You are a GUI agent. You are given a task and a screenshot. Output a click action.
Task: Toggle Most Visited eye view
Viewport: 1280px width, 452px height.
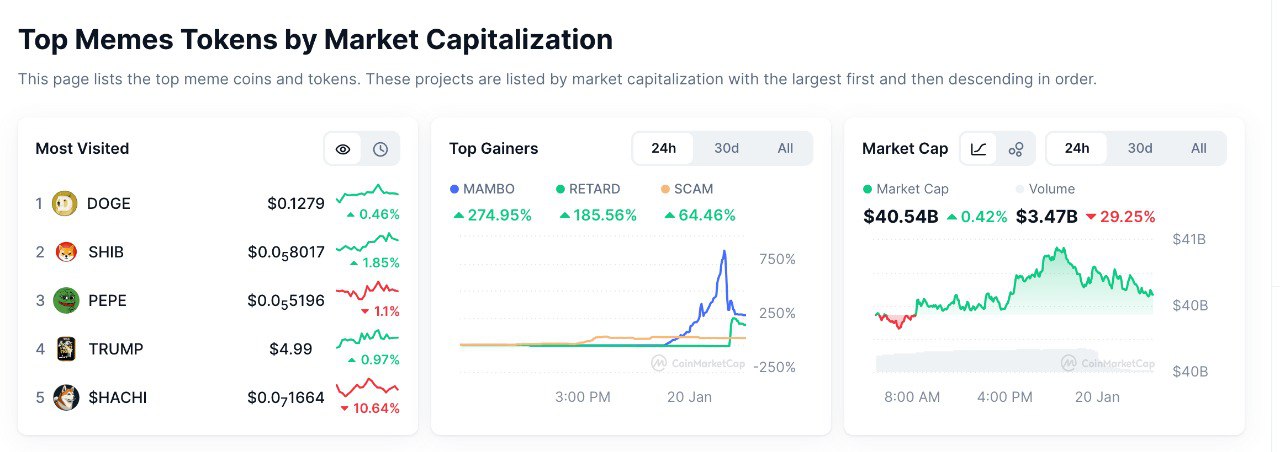(343, 149)
